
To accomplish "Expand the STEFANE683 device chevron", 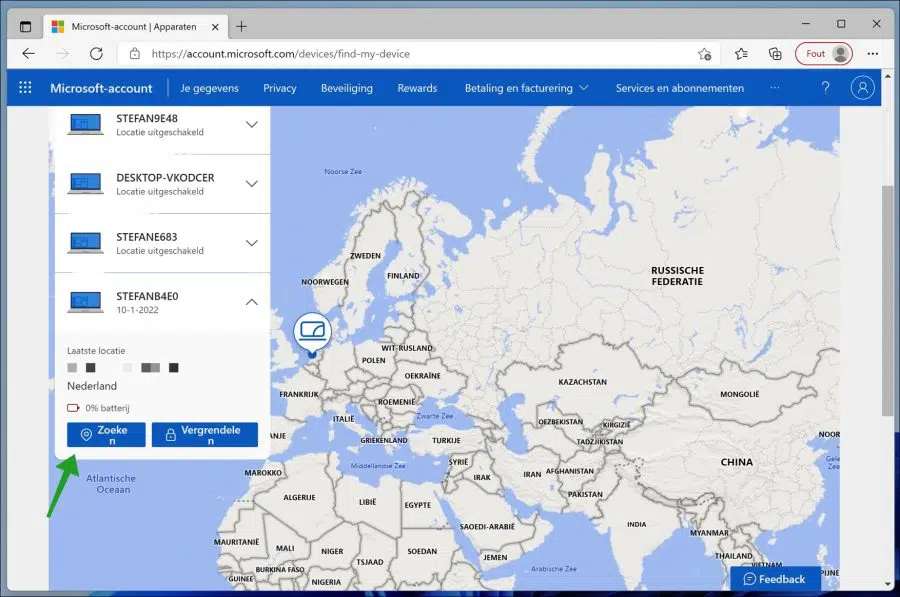I will (x=251, y=243).
